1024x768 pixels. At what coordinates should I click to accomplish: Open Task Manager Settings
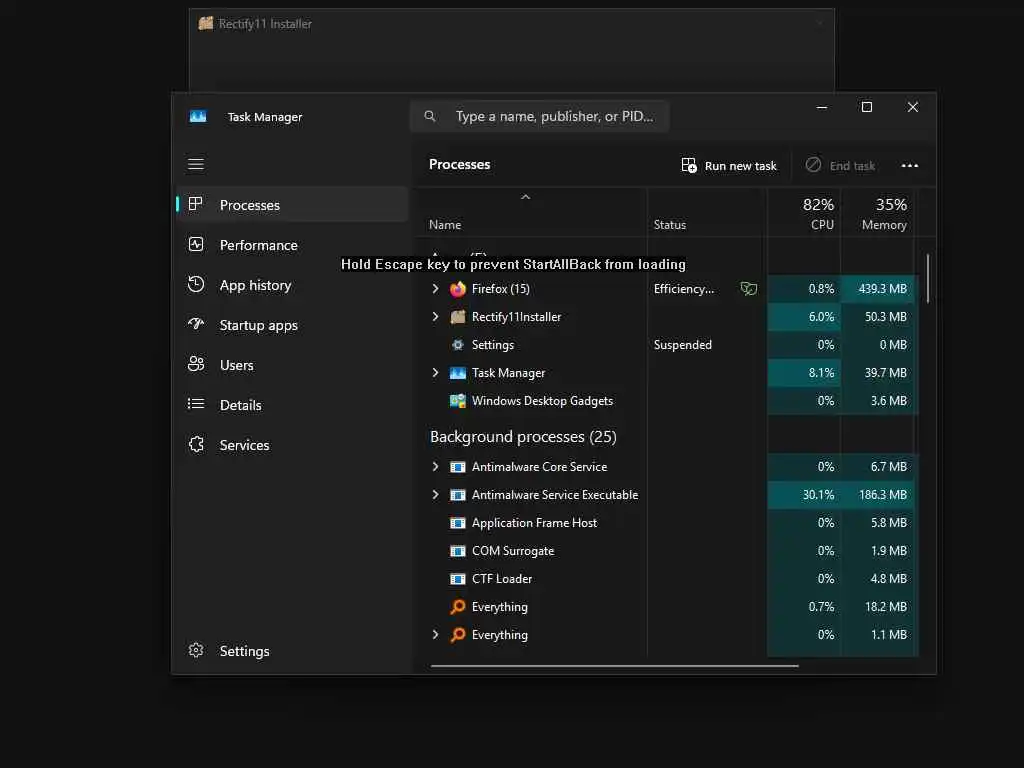(x=293, y=650)
